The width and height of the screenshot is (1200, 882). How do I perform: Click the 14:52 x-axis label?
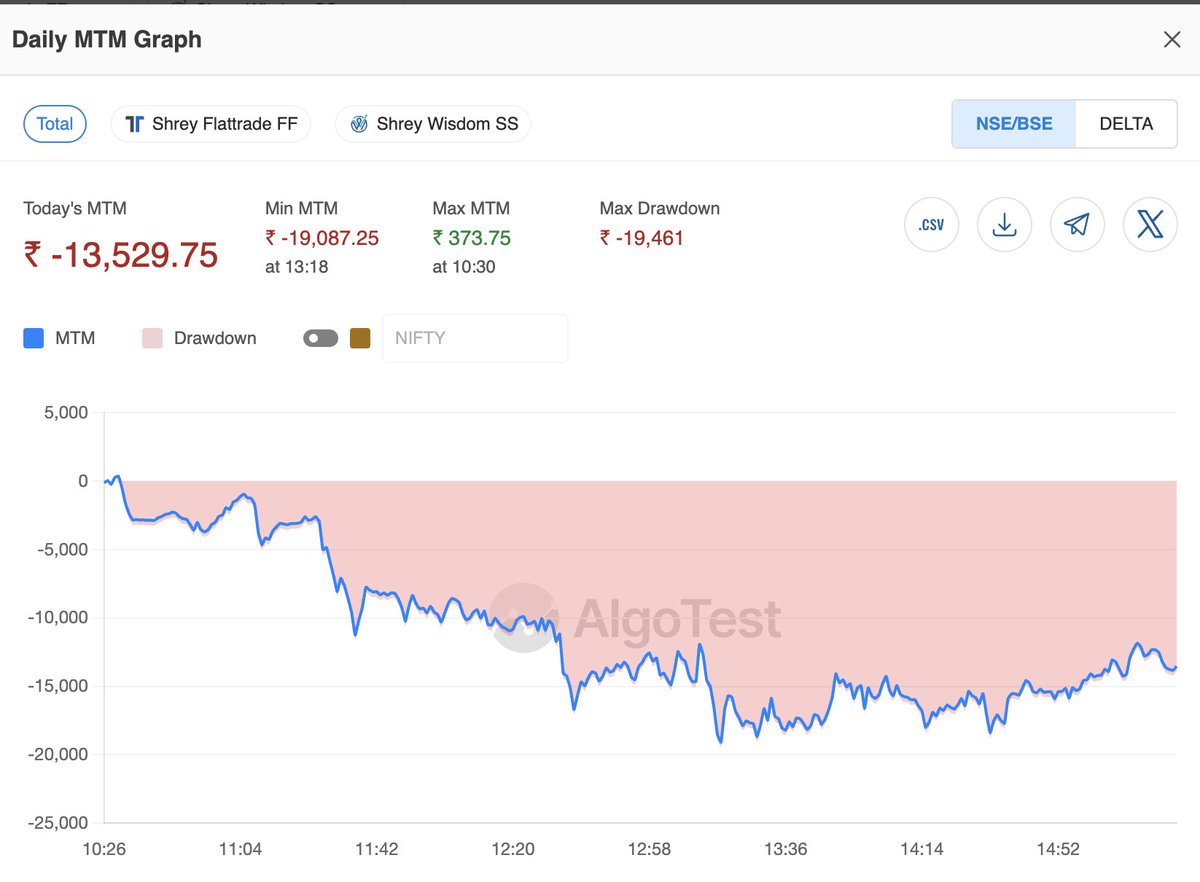pyautogui.click(x=1058, y=850)
